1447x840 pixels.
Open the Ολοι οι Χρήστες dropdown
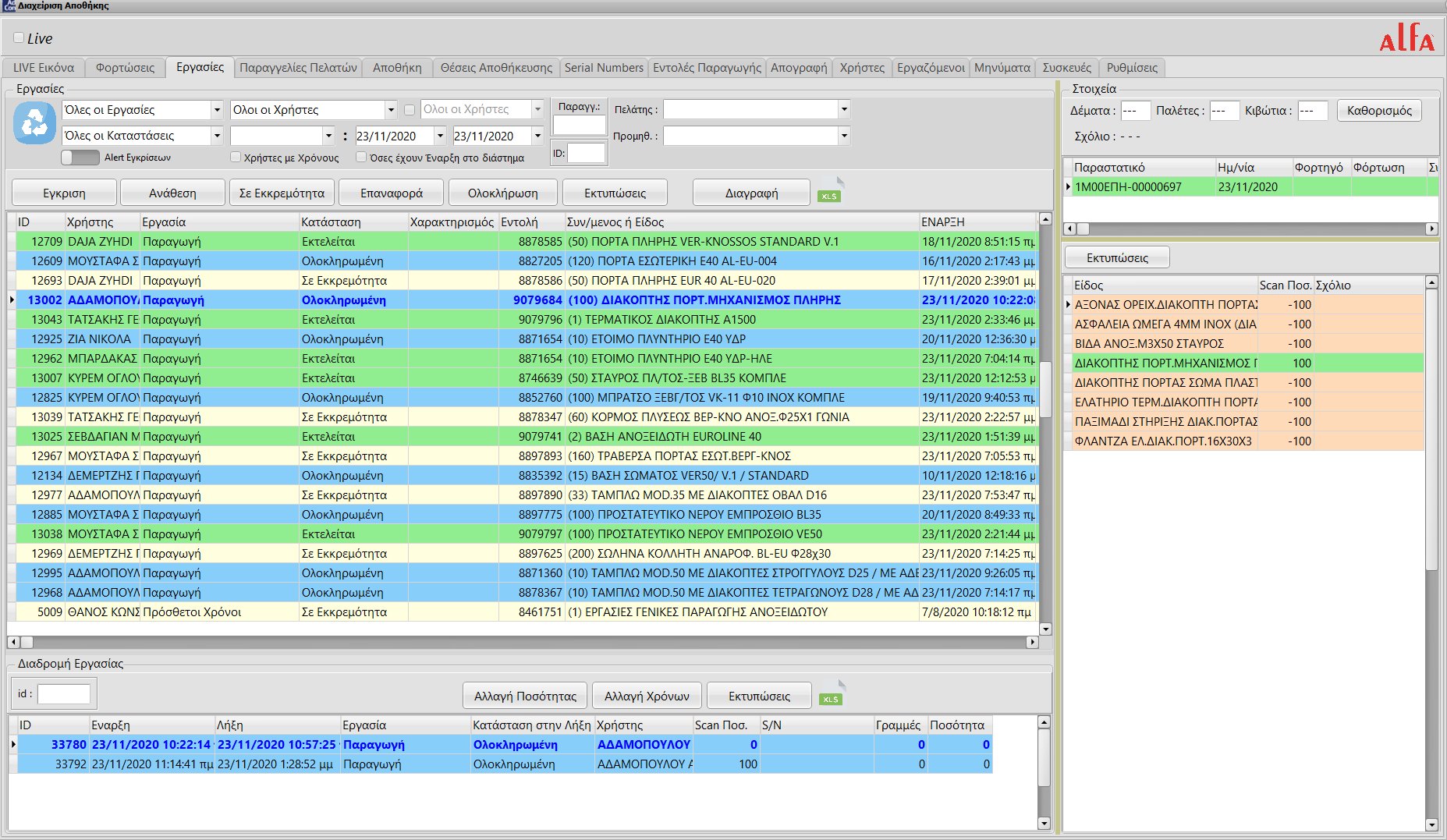tap(391, 110)
